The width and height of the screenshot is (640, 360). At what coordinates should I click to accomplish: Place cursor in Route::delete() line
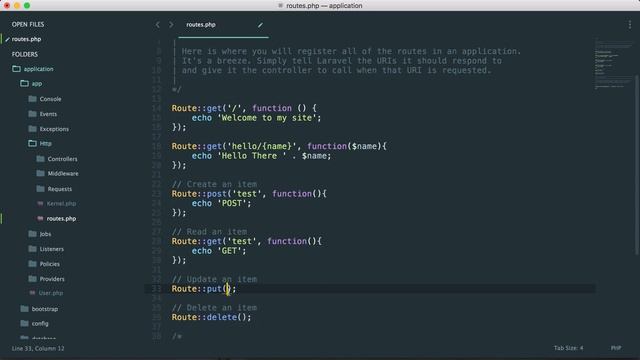point(211,318)
